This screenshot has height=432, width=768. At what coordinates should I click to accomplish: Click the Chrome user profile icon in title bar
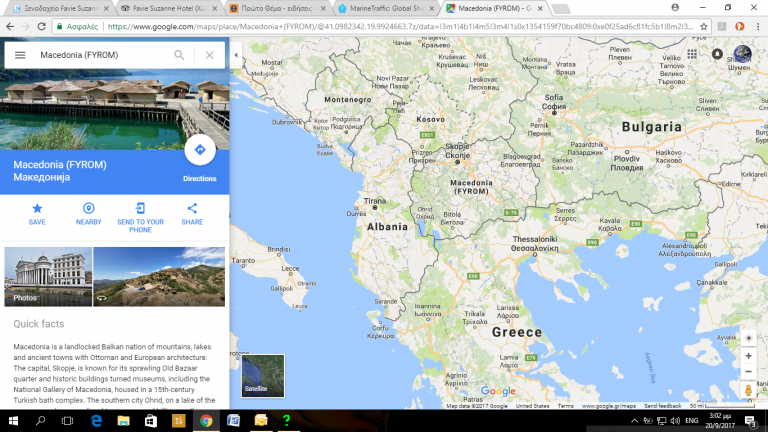pos(675,7)
